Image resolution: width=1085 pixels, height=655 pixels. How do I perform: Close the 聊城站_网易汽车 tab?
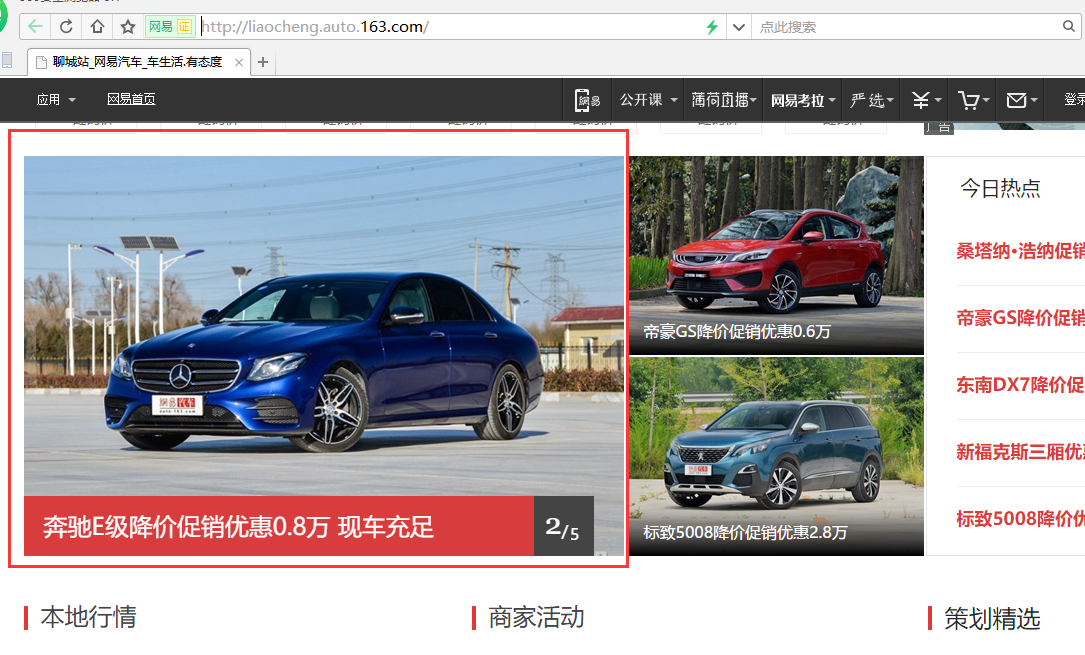[239, 62]
